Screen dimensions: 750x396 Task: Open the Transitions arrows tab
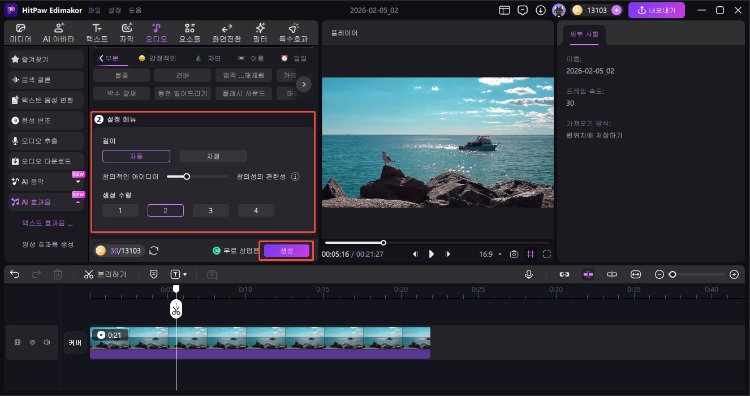[227, 33]
